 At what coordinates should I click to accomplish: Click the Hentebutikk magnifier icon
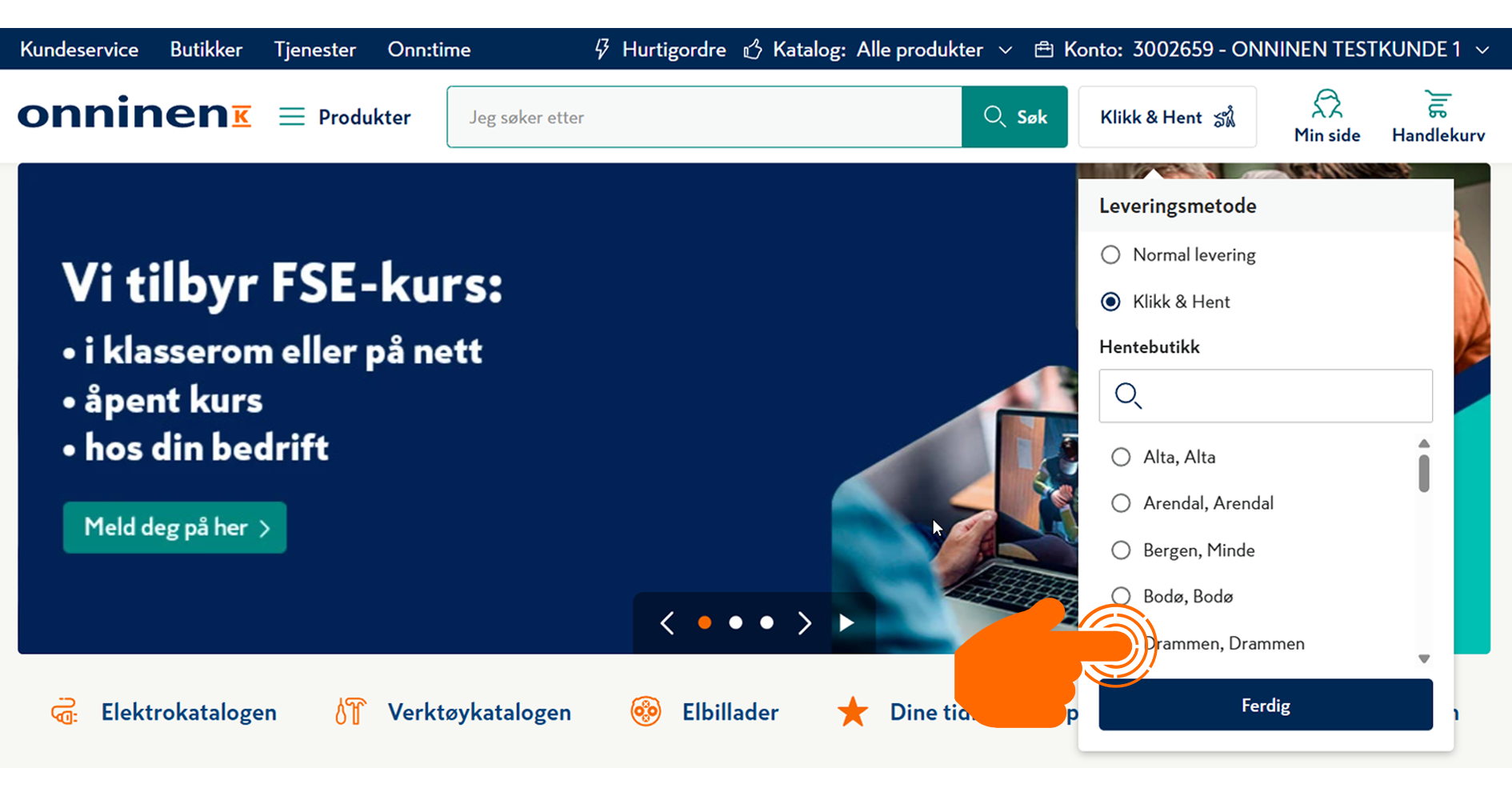(x=1128, y=395)
